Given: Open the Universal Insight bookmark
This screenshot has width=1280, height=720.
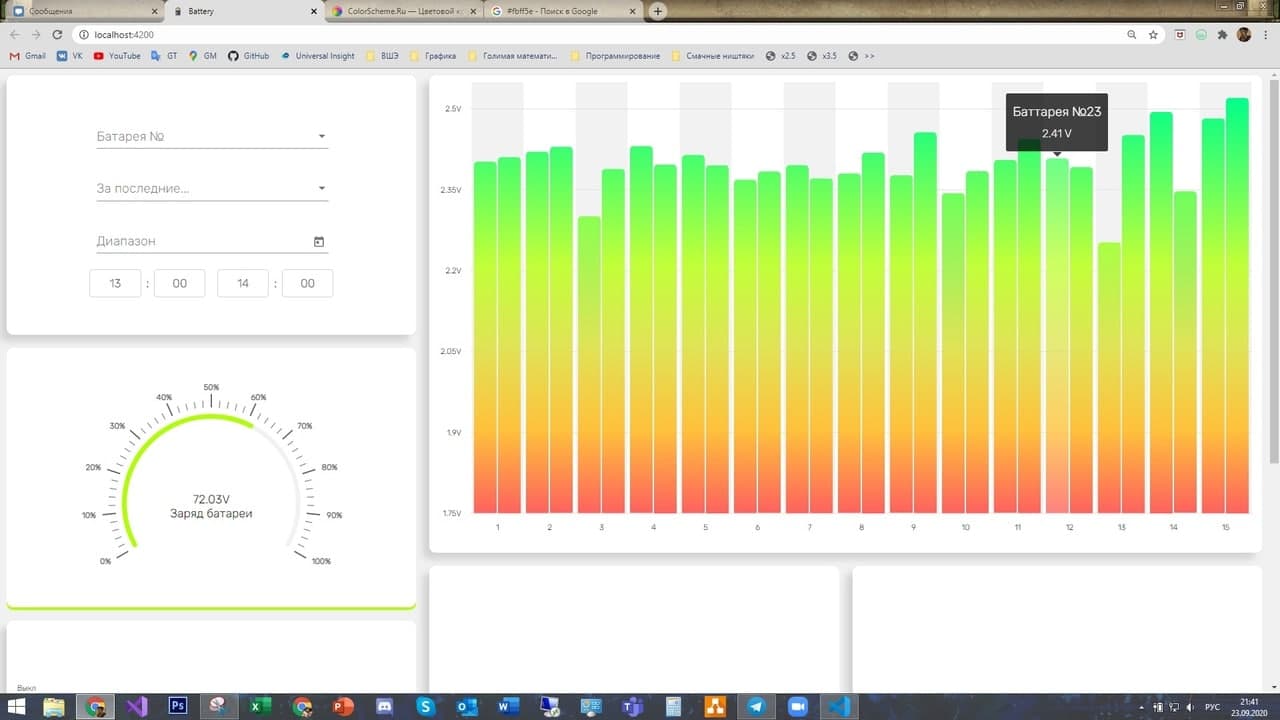Looking at the screenshot, I should click(x=318, y=56).
